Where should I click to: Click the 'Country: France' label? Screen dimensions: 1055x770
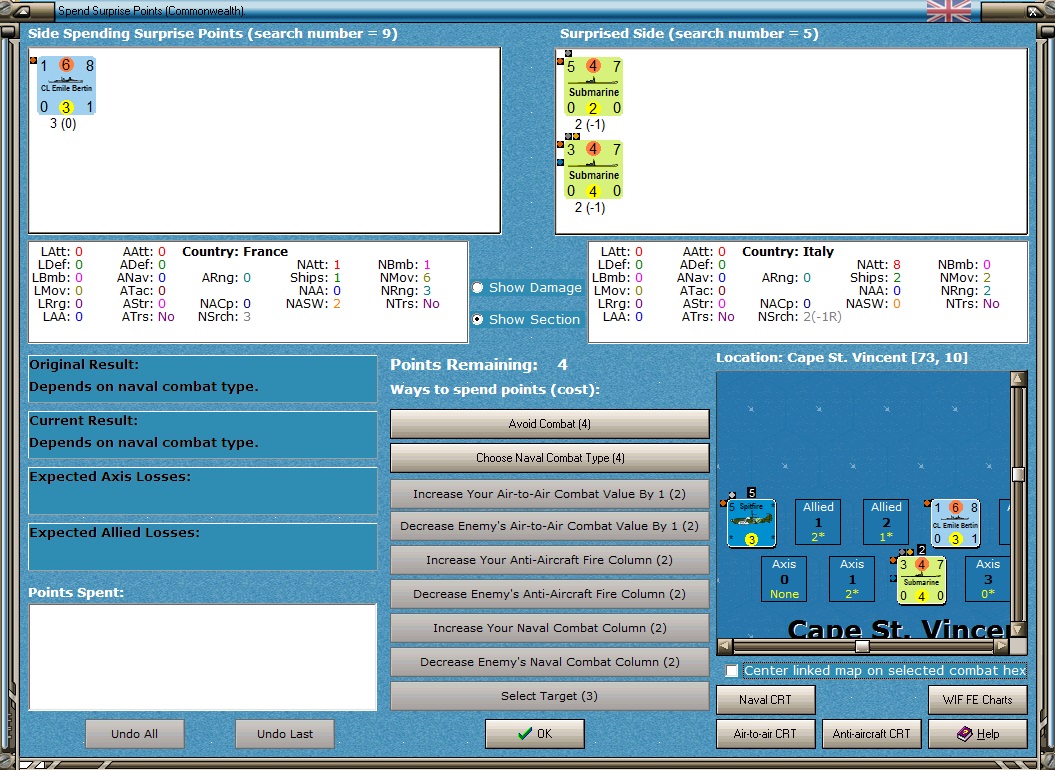click(x=235, y=252)
